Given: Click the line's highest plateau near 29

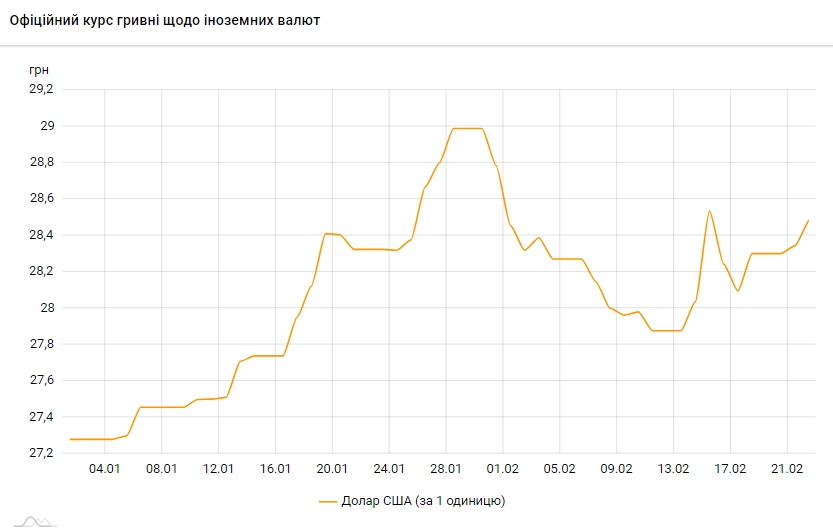Looking at the screenshot, I should coord(468,128).
